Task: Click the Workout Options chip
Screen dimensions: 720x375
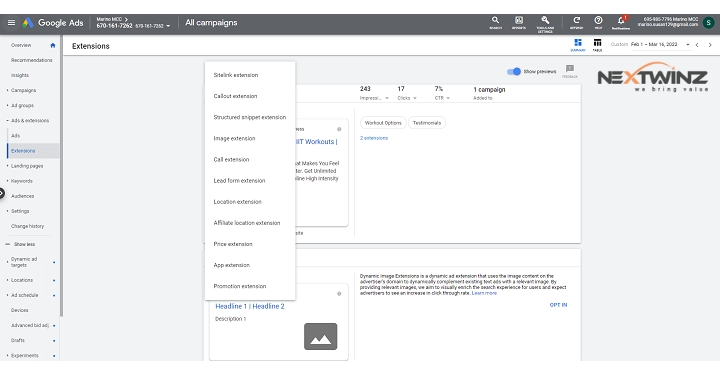Action: click(x=383, y=123)
